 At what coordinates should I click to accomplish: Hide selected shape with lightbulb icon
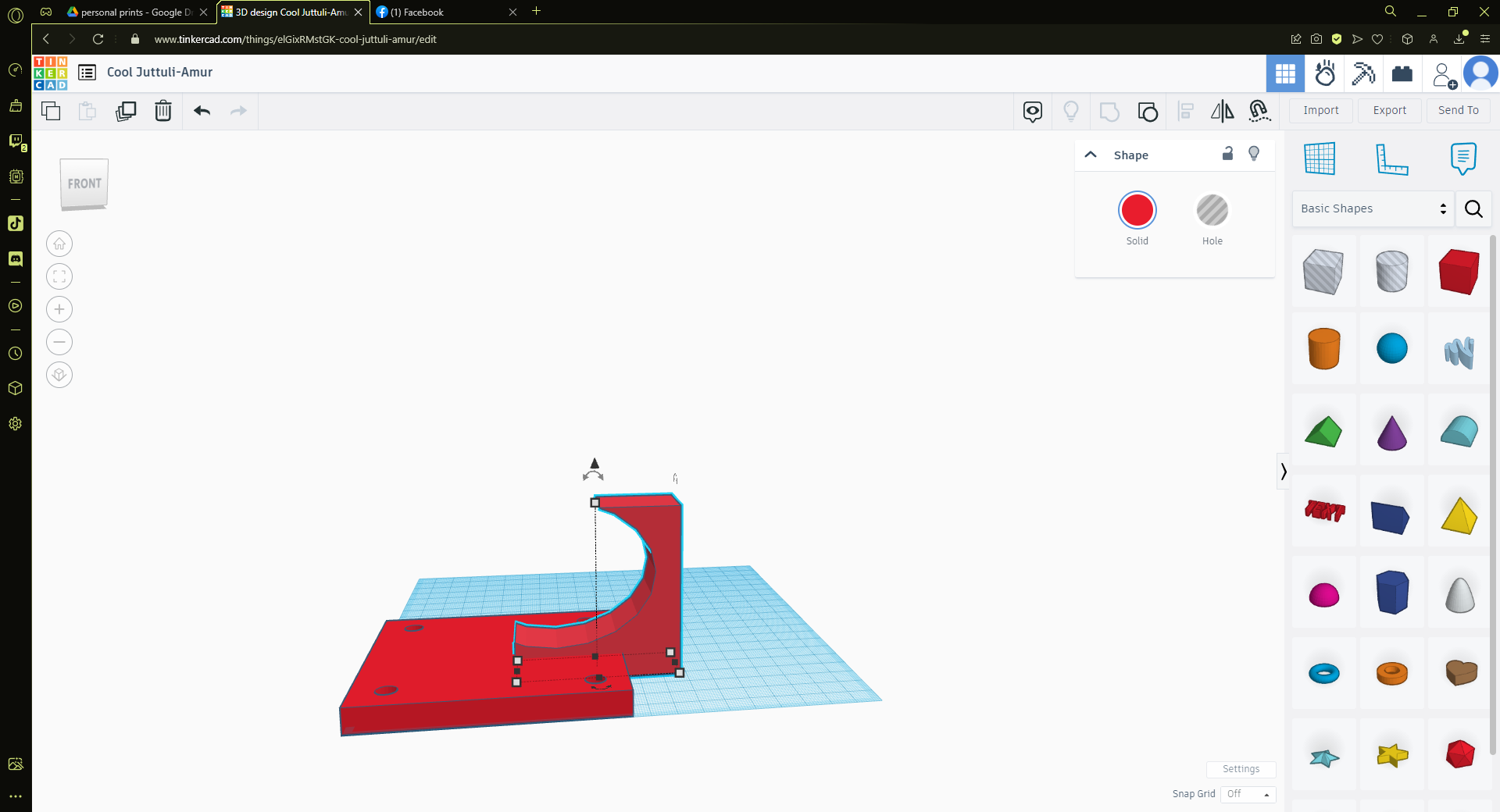[1254, 154]
